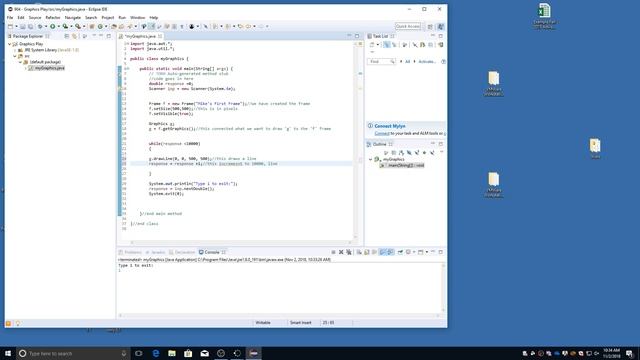Toggle Scheduled view in Task List

(x=394, y=45)
